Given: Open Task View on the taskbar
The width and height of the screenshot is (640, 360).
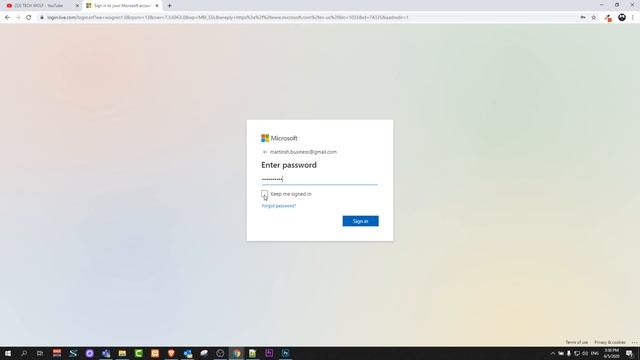Looking at the screenshot, I should (40, 353).
